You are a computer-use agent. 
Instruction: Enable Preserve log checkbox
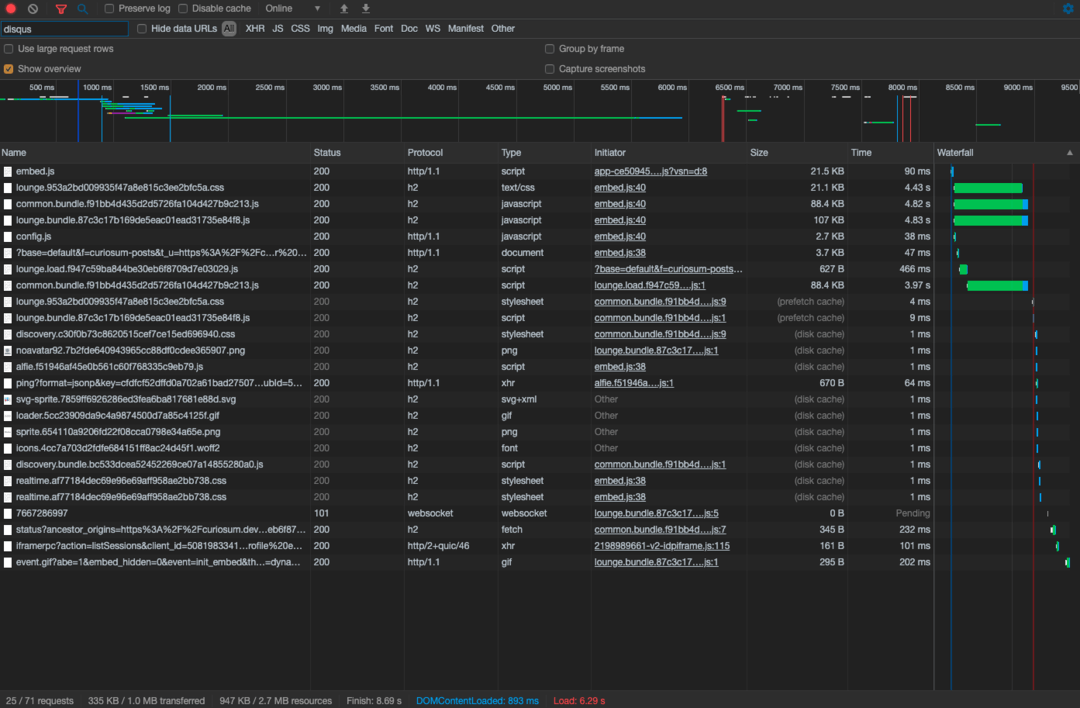[110, 9]
